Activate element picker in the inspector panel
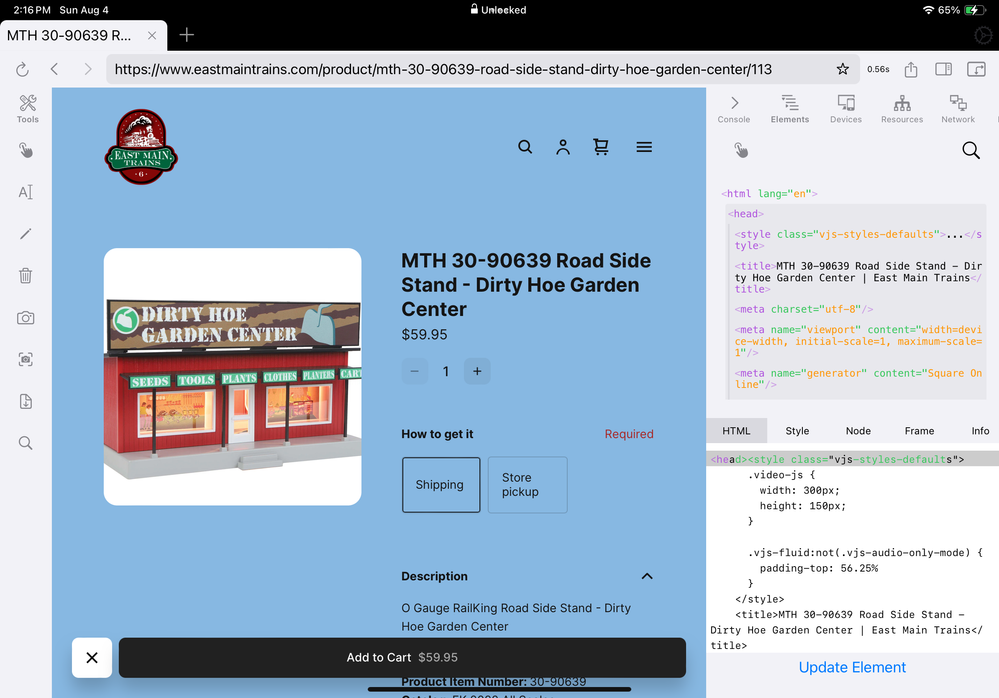Screen dimensions: 999x698 tap(740, 150)
